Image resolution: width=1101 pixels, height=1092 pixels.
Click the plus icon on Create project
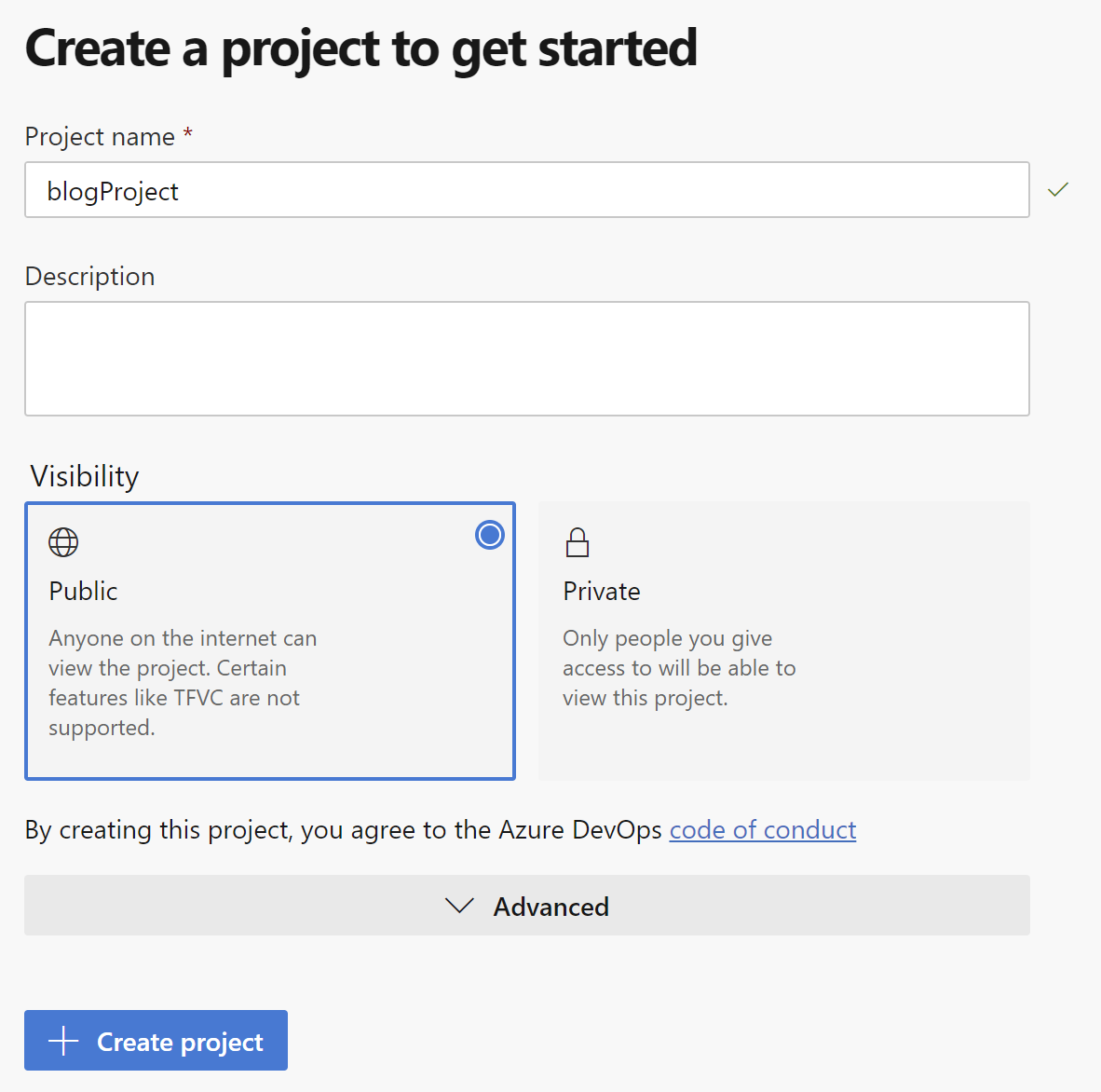point(63,1041)
